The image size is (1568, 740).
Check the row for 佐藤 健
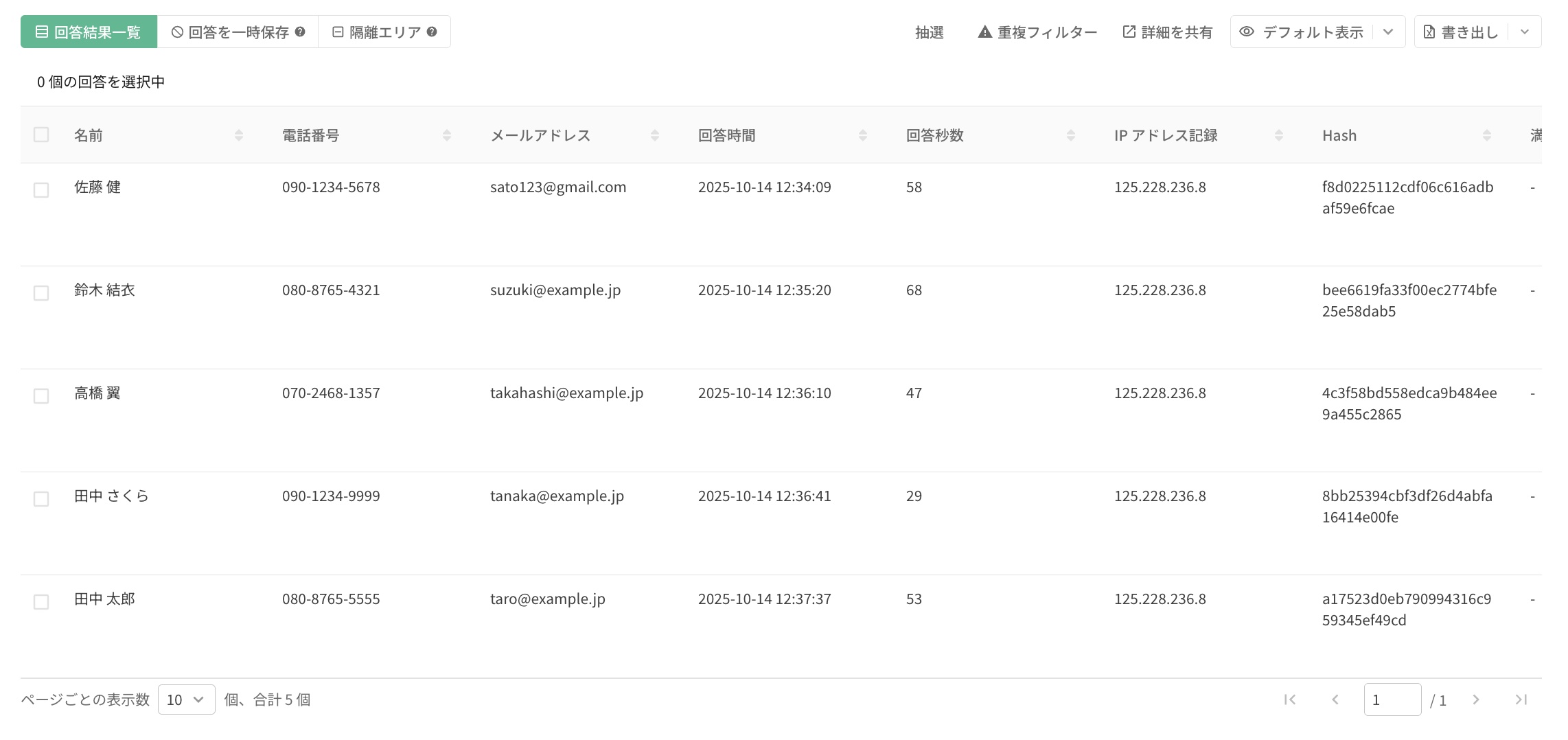point(41,190)
